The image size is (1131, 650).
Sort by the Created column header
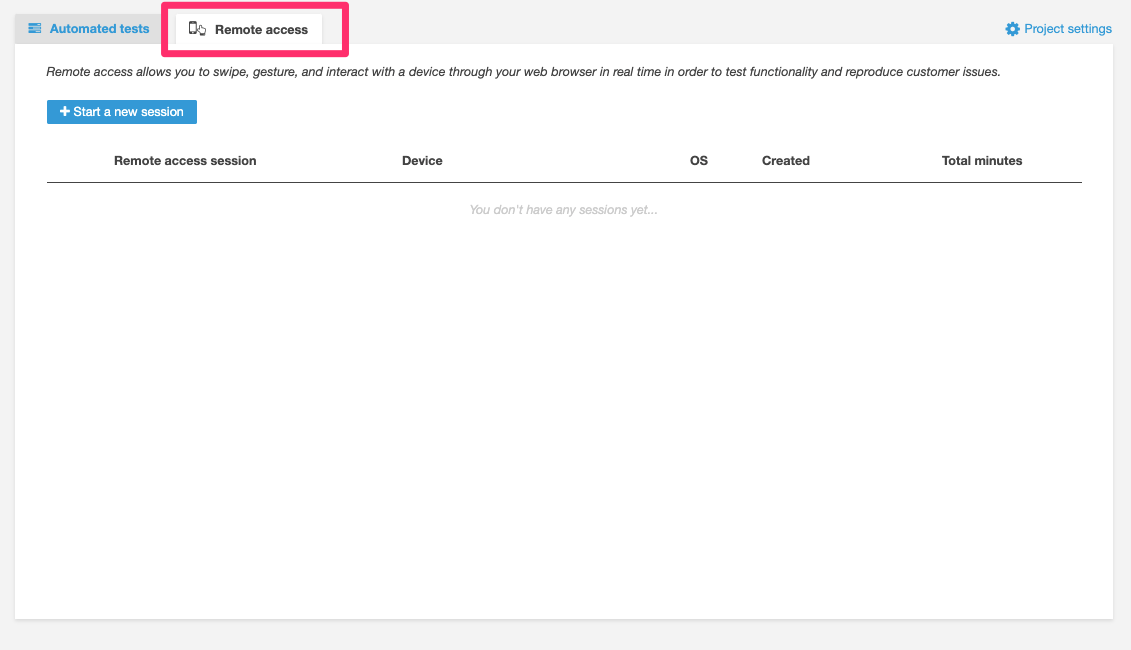(786, 160)
